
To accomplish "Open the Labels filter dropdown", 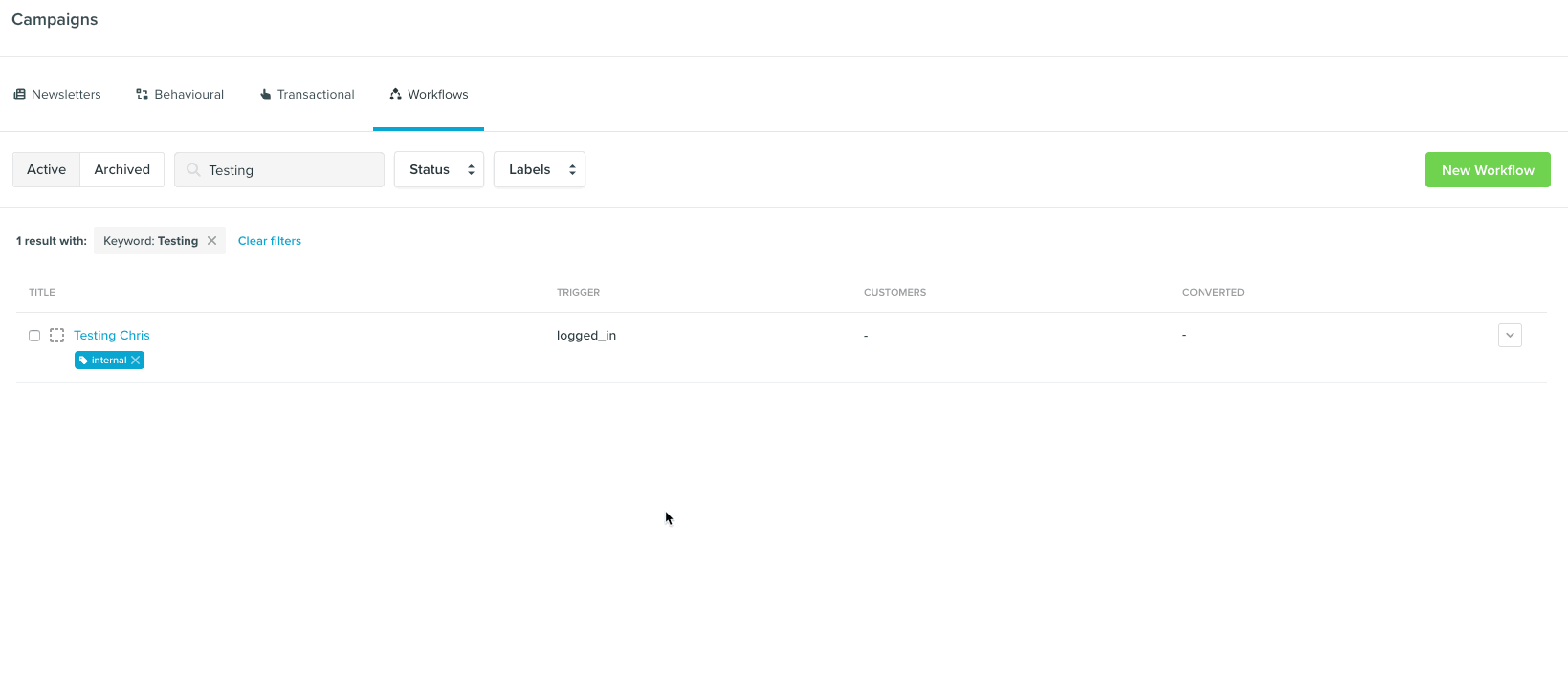I will tap(540, 170).
